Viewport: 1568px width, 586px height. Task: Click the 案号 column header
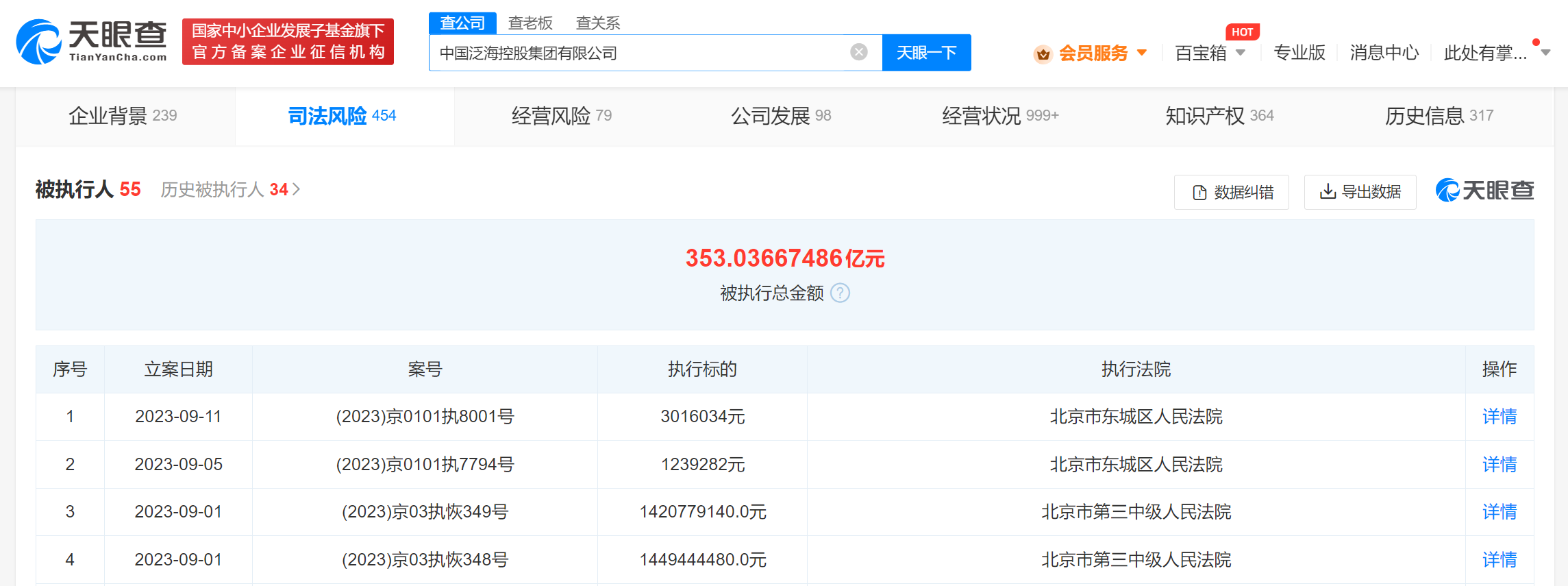[425, 369]
